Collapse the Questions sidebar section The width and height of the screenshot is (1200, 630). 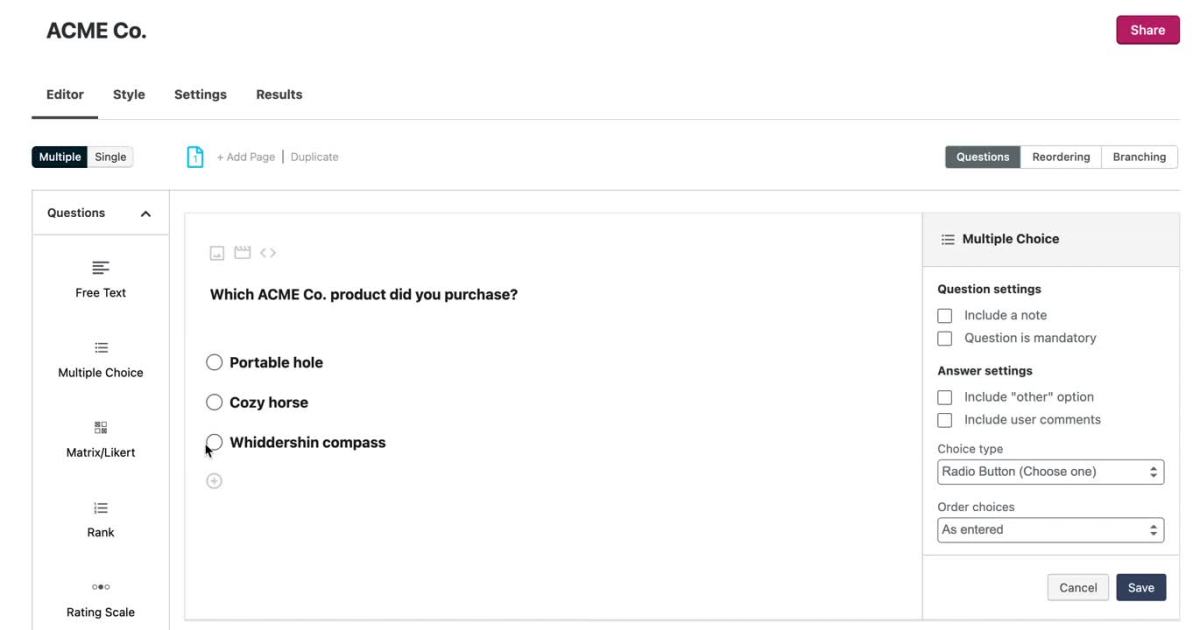point(146,214)
